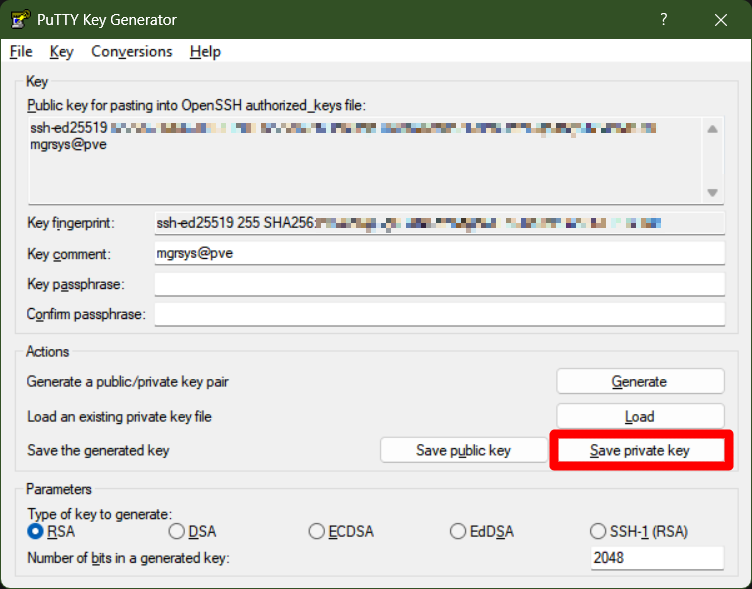
Task: Select SSH-1 (RSA) key type
Action: click(639, 531)
